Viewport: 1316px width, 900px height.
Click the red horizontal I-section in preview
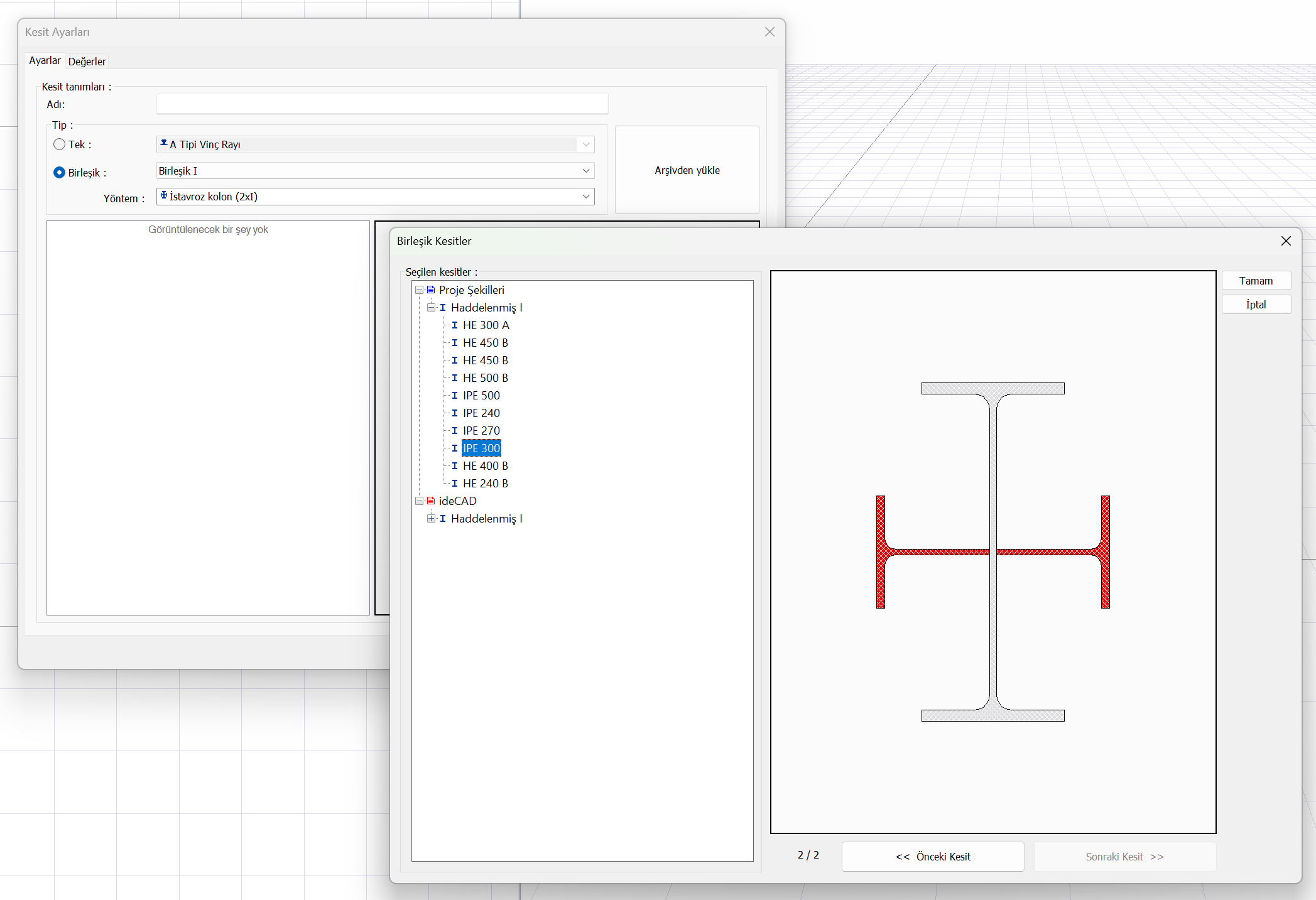coord(930,552)
